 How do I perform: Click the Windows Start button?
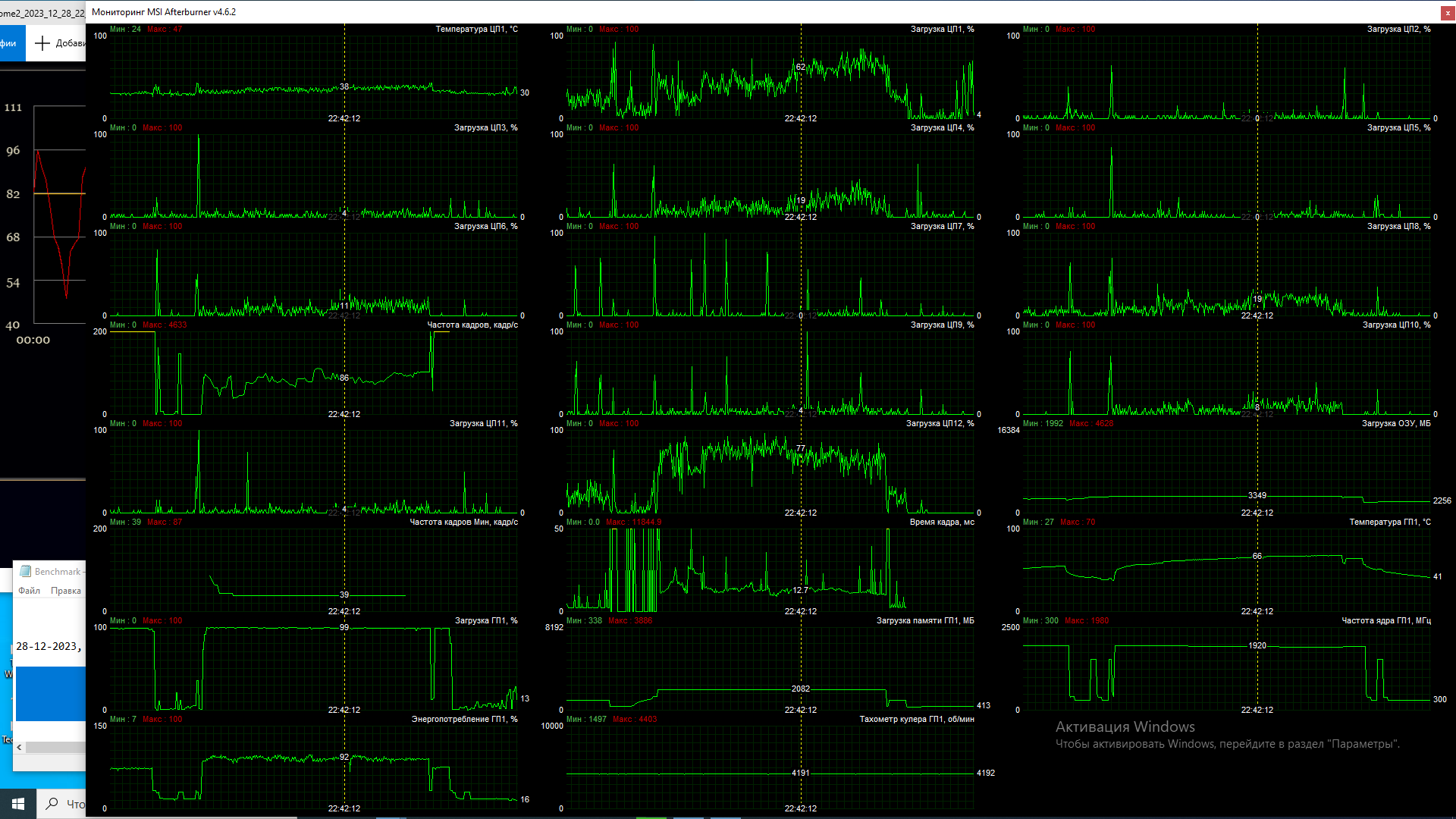[x=17, y=804]
